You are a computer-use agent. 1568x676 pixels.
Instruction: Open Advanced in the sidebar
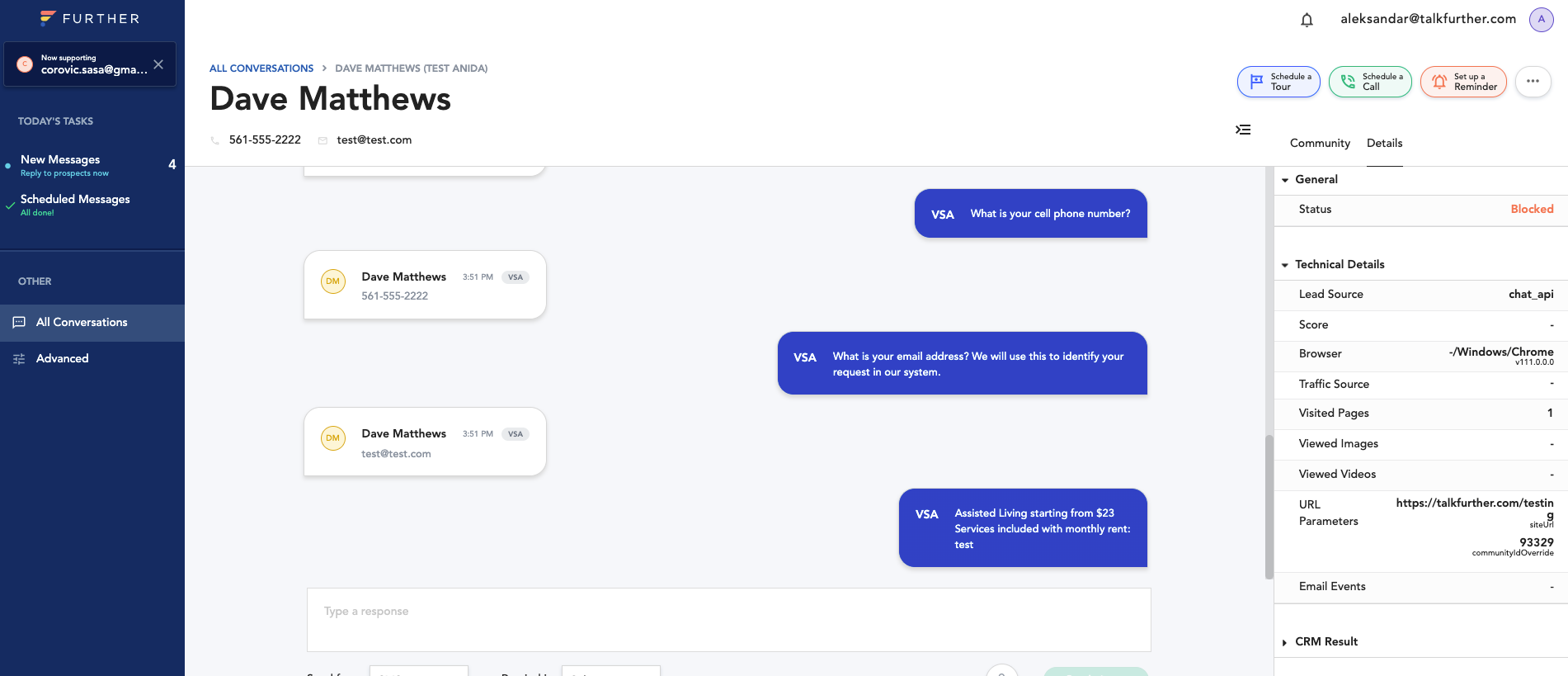point(62,358)
